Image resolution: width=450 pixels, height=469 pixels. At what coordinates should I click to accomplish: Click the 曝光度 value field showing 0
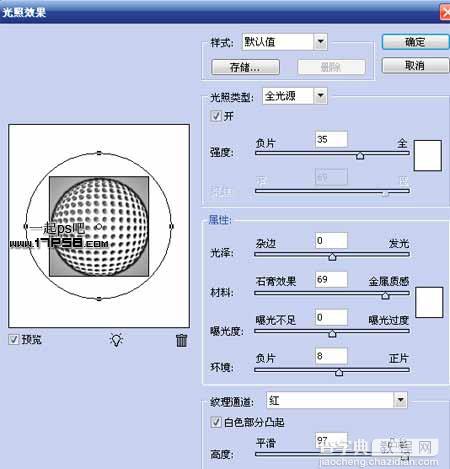(x=331, y=317)
